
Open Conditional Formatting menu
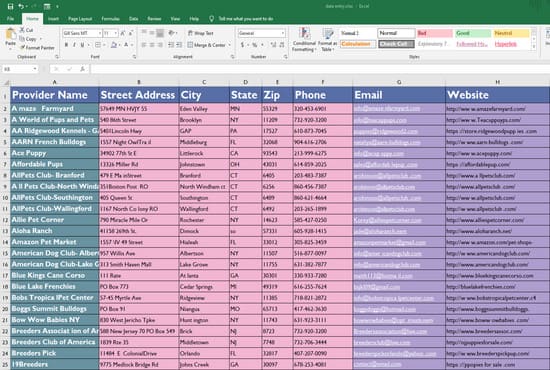tap(304, 40)
